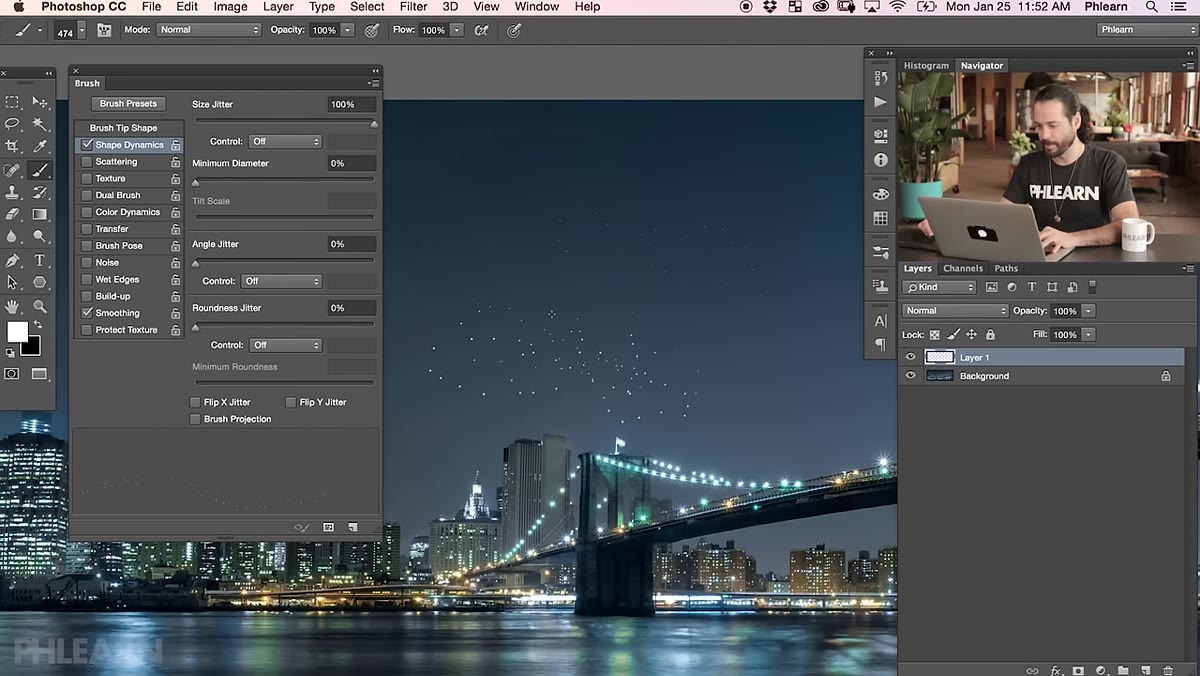Screen dimensions: 1200x676
Task: Select the Clone Stamp tool
Action: (x=12, y=192)
